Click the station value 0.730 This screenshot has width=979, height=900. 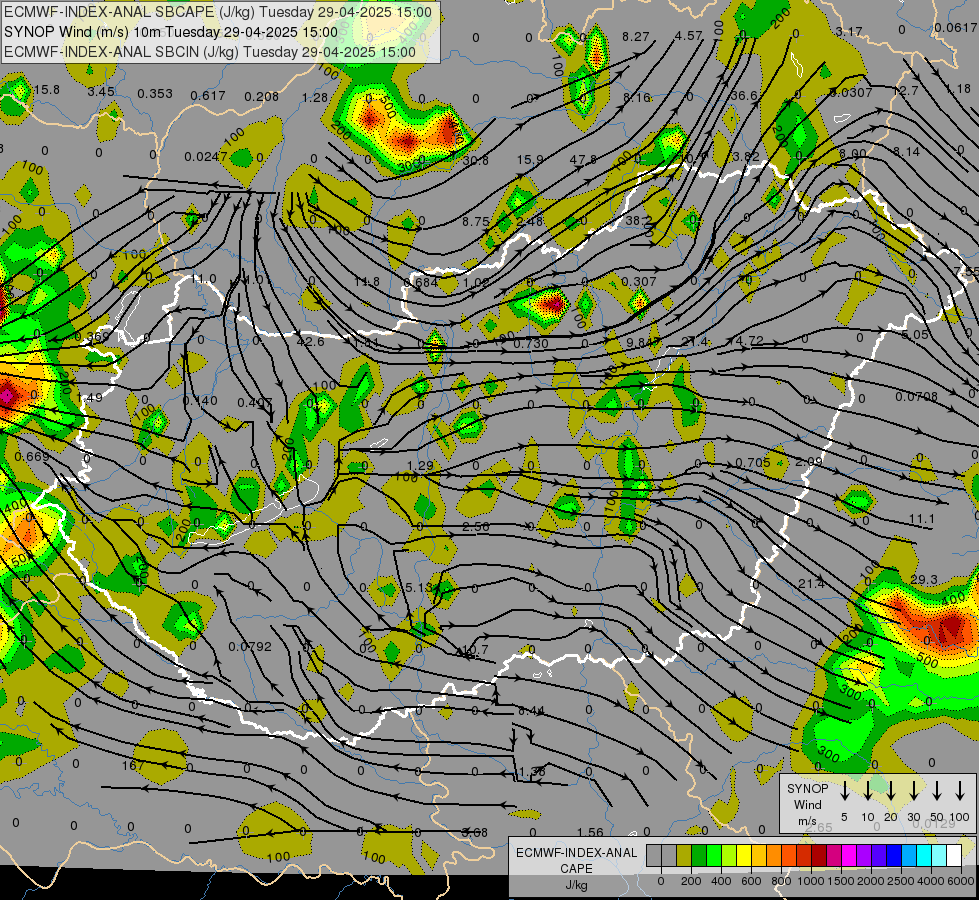(531, 344)
